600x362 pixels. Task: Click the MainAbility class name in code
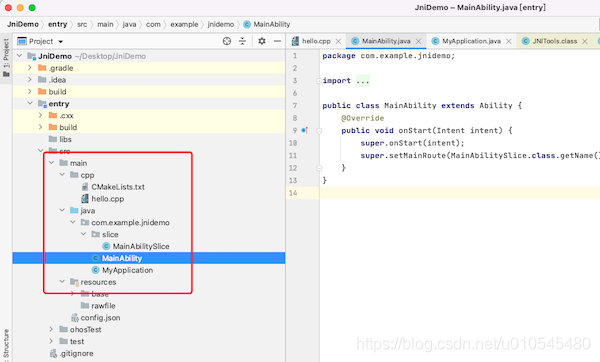pyautogui.click(x=410, y=106)
